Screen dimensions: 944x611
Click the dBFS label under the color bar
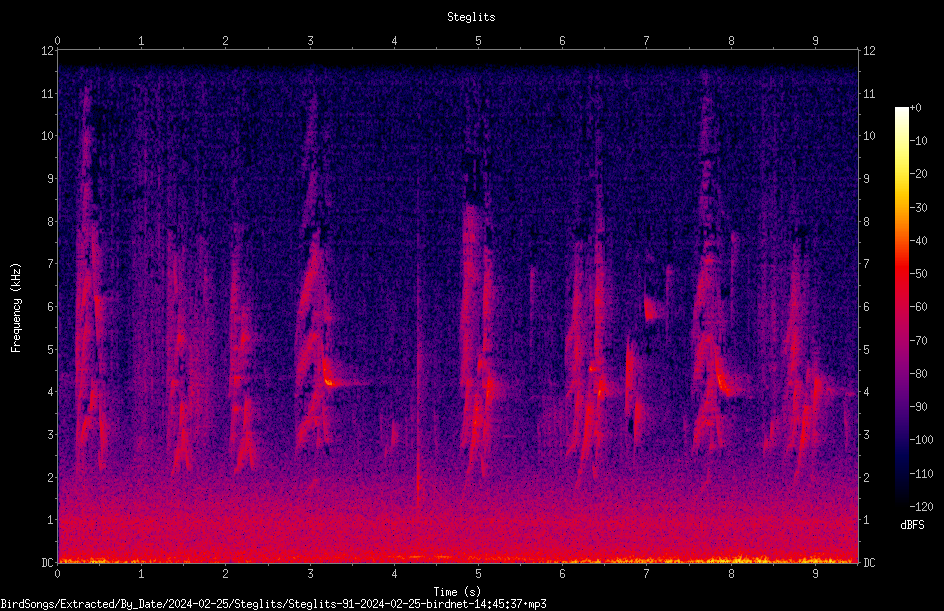(x=912, y=525)
